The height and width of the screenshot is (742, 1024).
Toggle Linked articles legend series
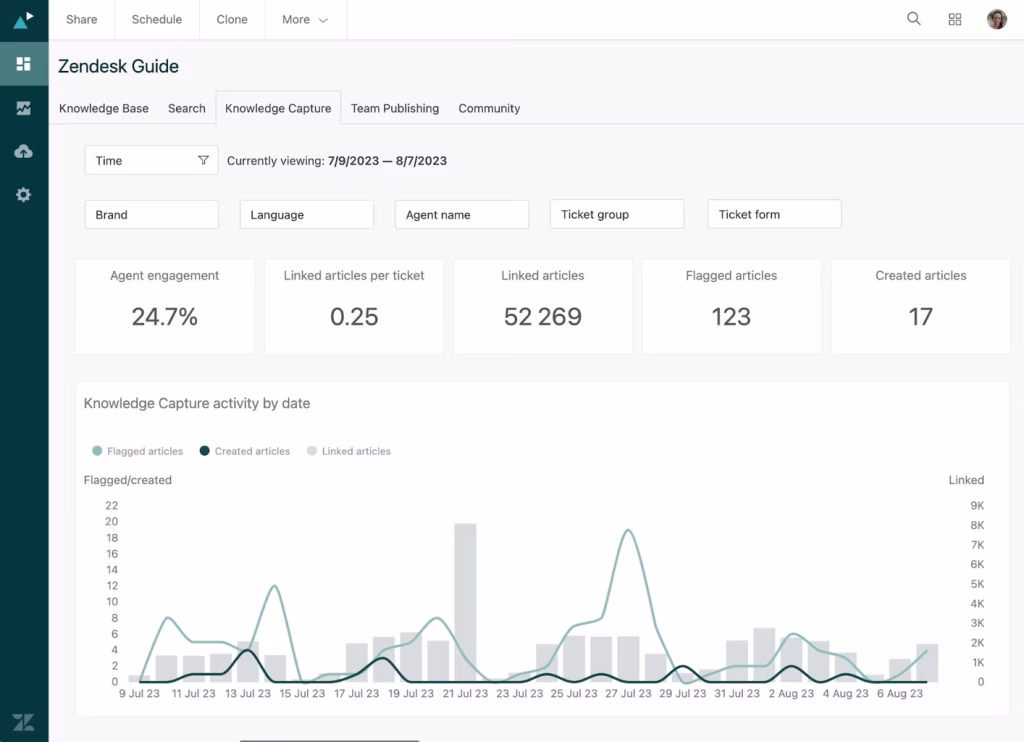point(349,451)
